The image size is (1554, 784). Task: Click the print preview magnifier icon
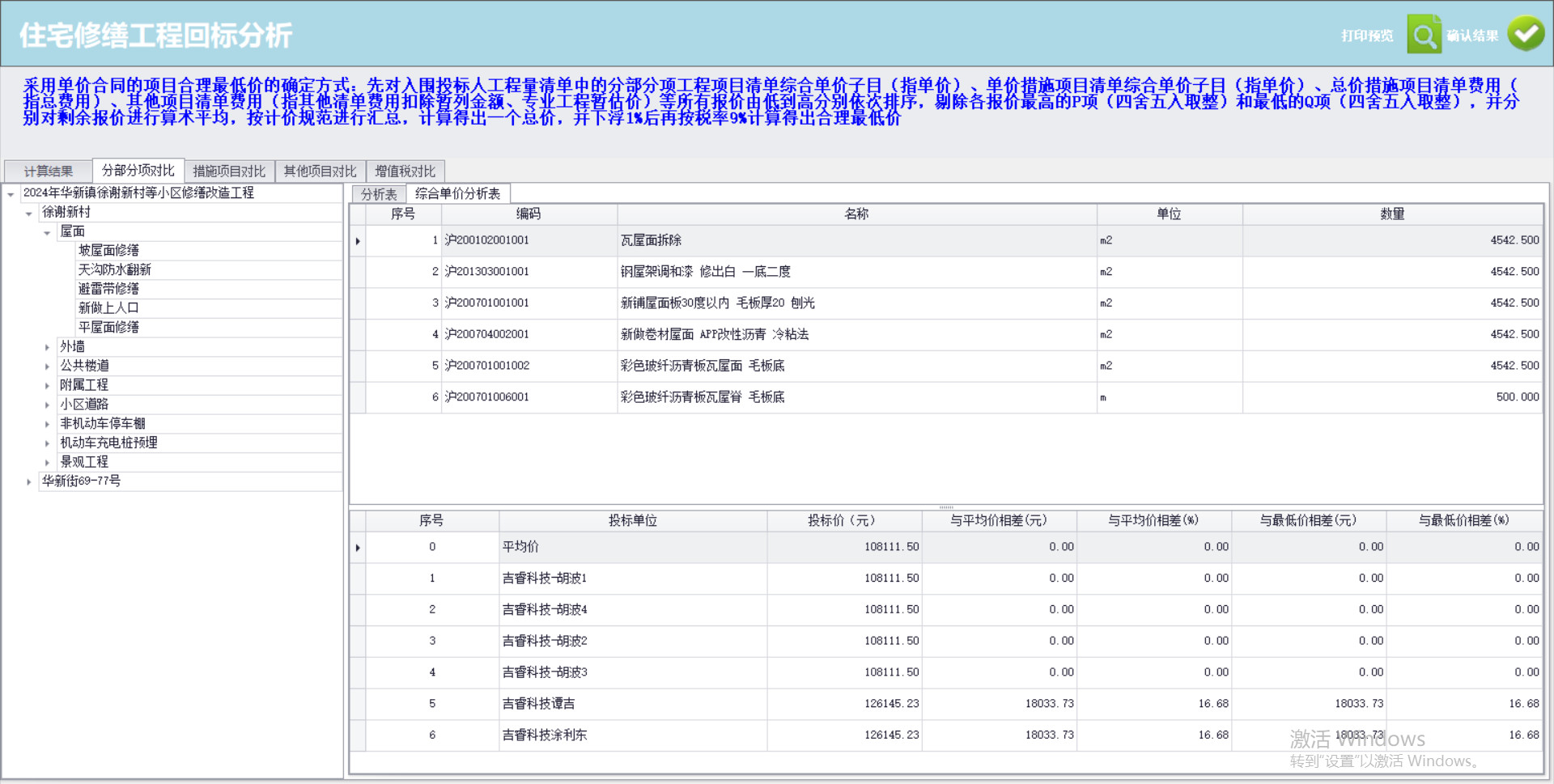1424,35
